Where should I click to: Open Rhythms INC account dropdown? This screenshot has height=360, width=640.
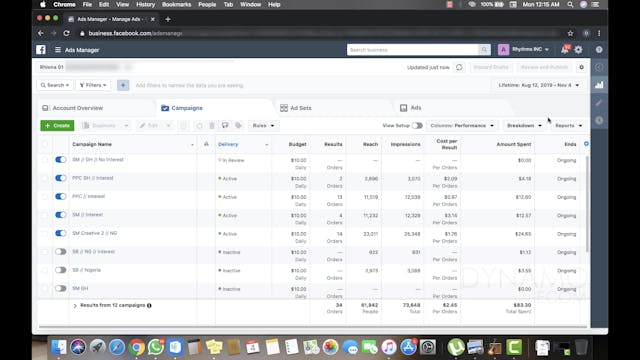[x=530, y=49]
